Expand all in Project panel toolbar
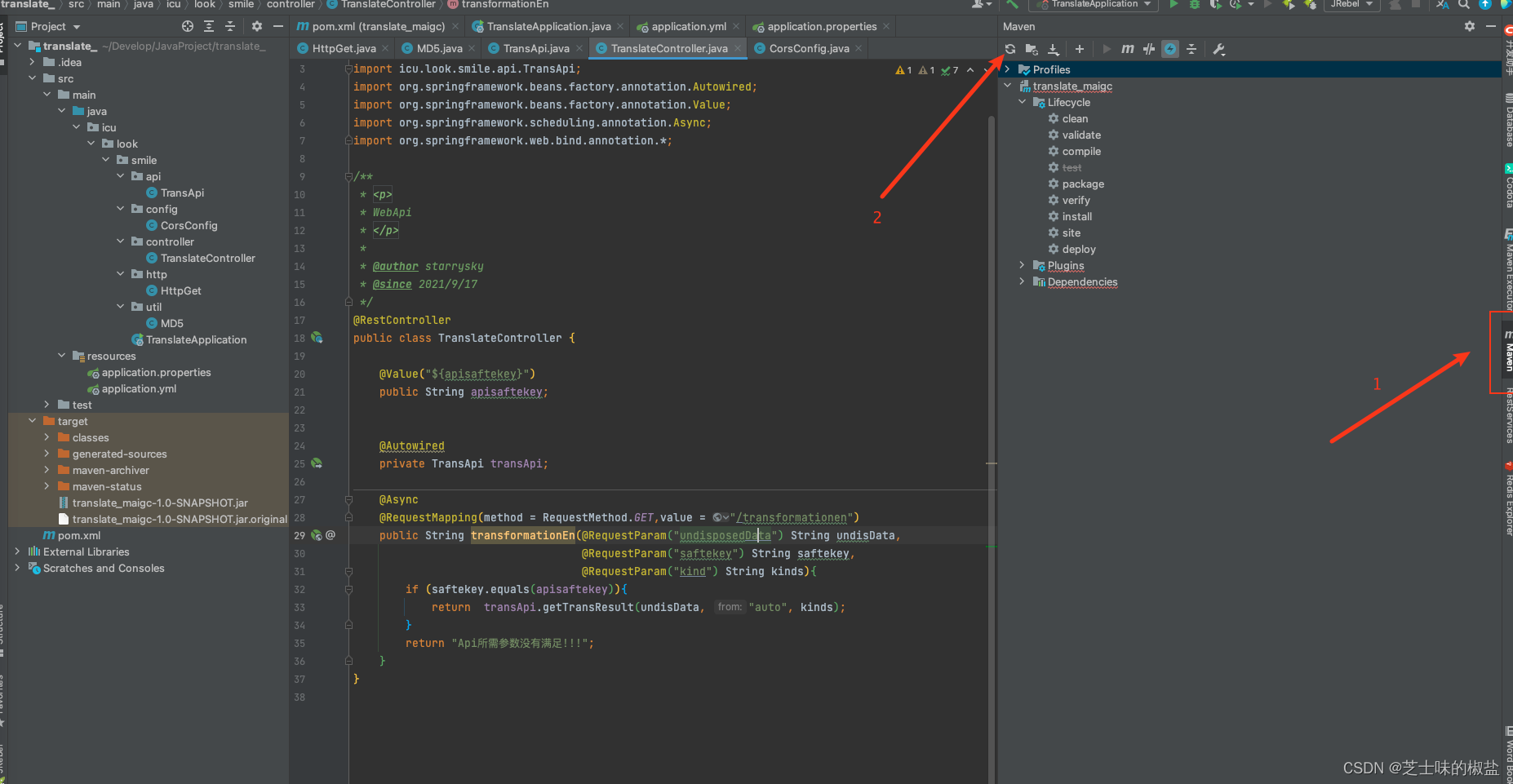The width and height of the screenshot is (1513, 784). (209, 26)
